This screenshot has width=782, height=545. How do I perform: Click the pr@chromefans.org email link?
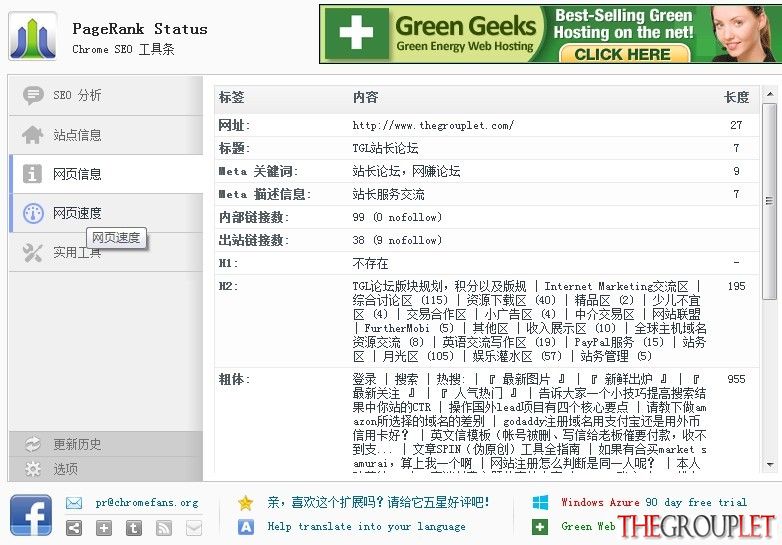147,503
